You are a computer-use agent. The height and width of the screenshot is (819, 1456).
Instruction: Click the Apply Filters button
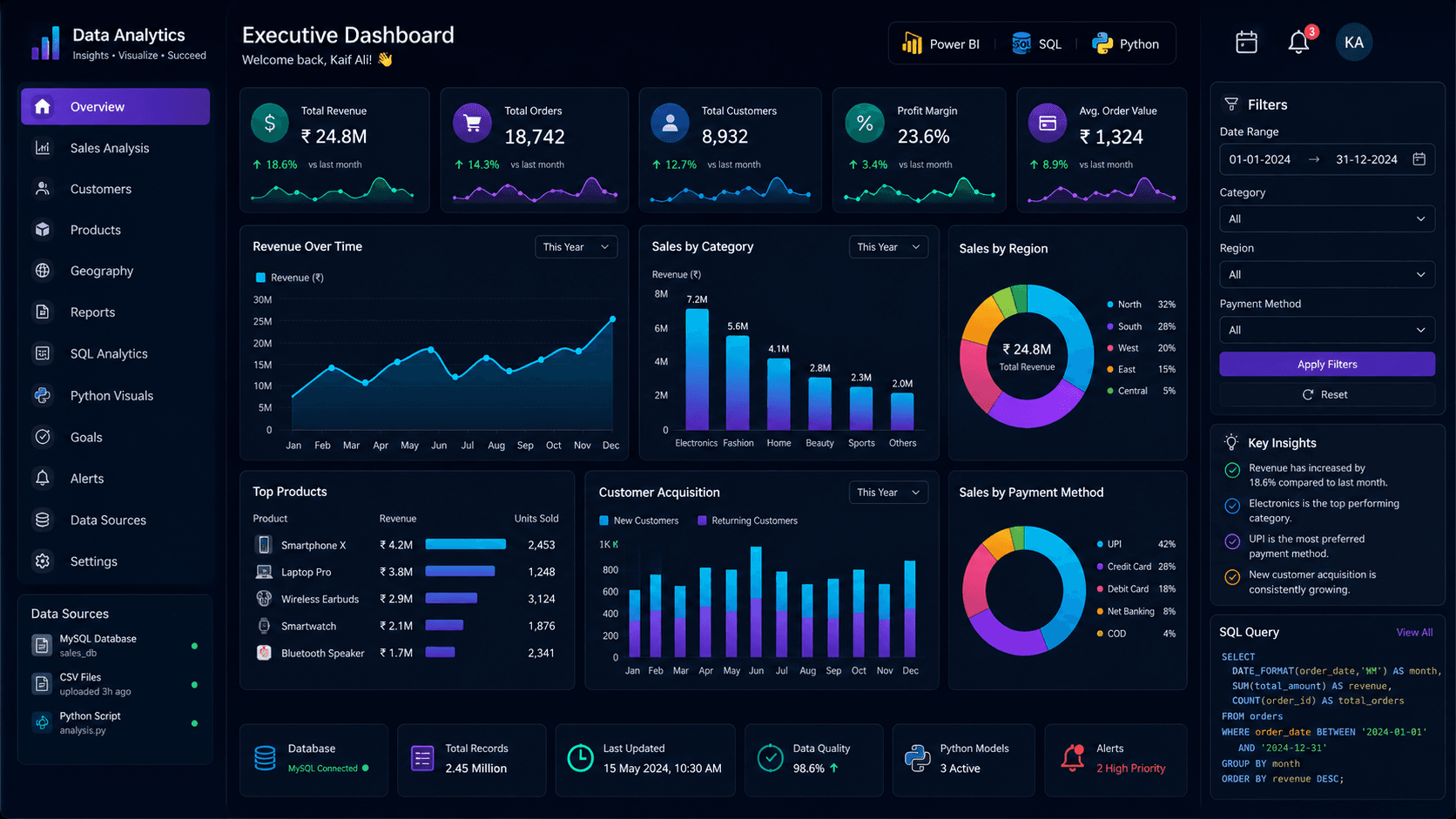click(x=1326, y=365)
